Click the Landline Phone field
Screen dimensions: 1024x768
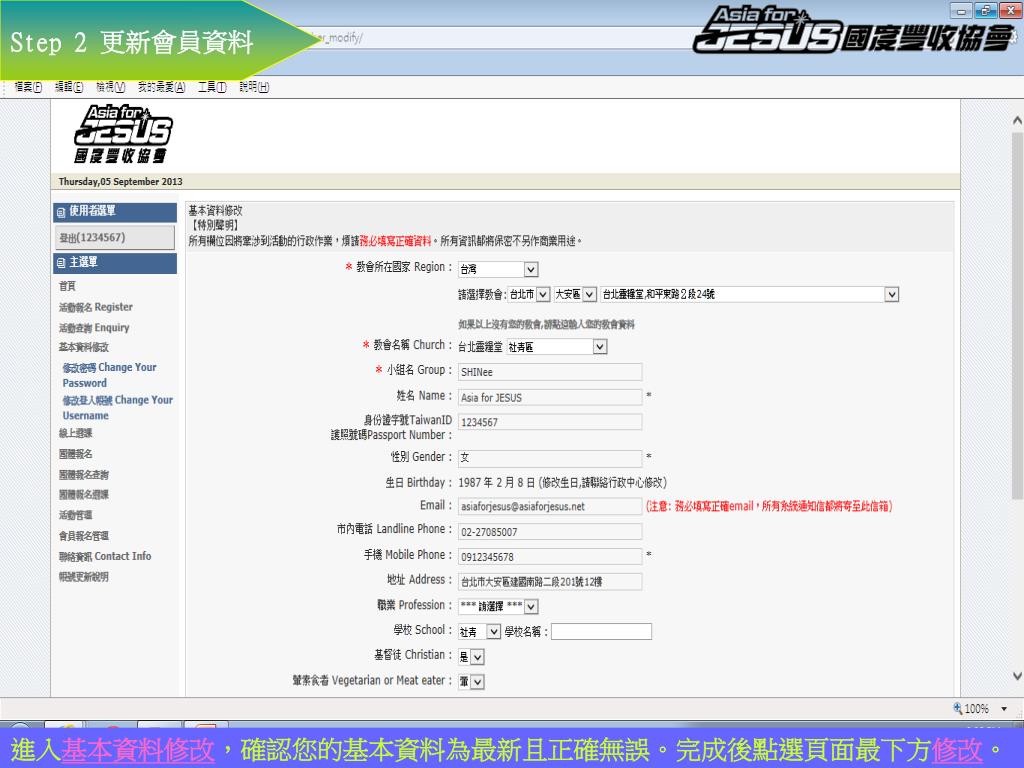click(x=550, y=532)
